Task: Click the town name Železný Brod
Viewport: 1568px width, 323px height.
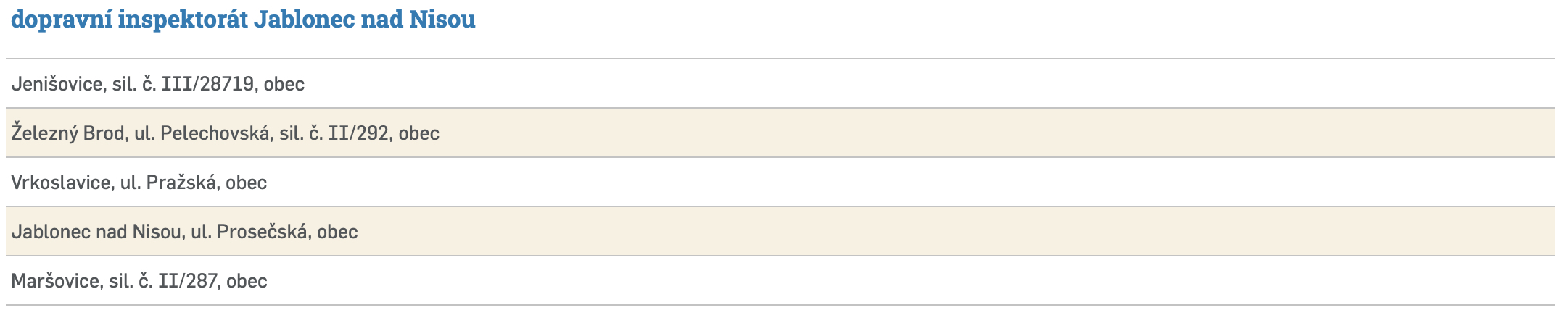Action: point(67,133)
